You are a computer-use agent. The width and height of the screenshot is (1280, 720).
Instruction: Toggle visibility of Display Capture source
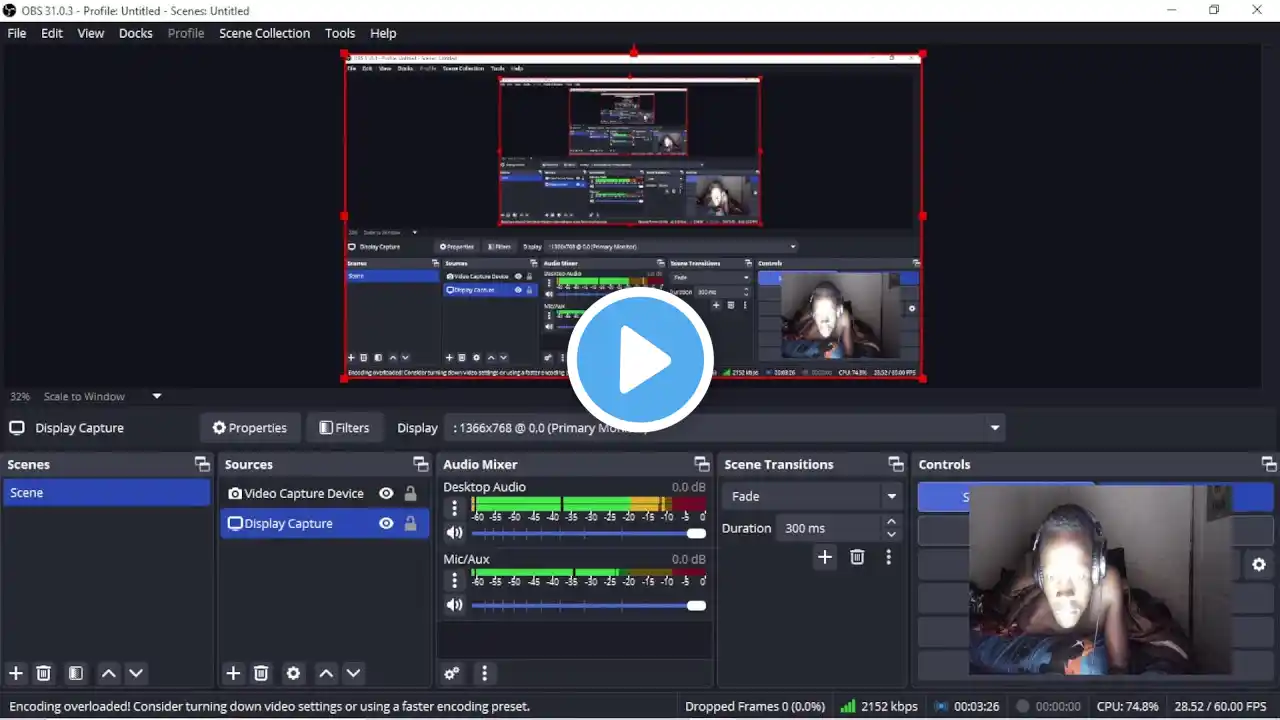386,524
